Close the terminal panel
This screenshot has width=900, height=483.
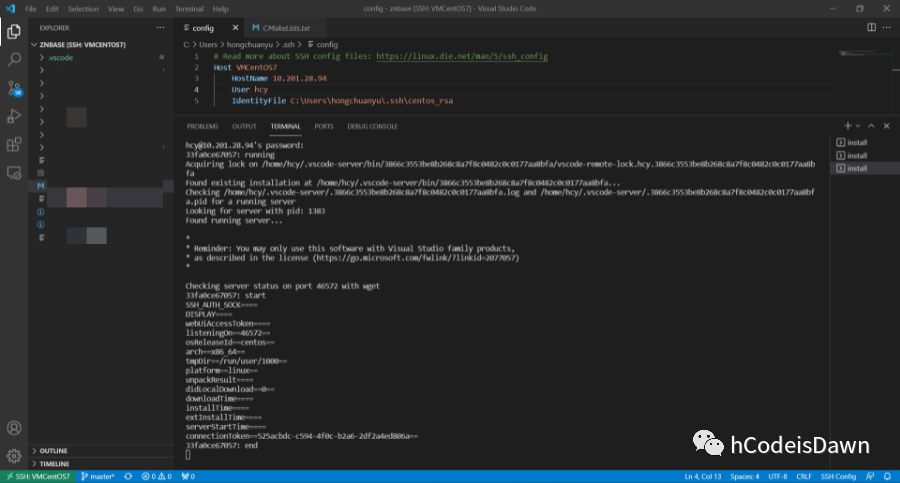(886, 126)
